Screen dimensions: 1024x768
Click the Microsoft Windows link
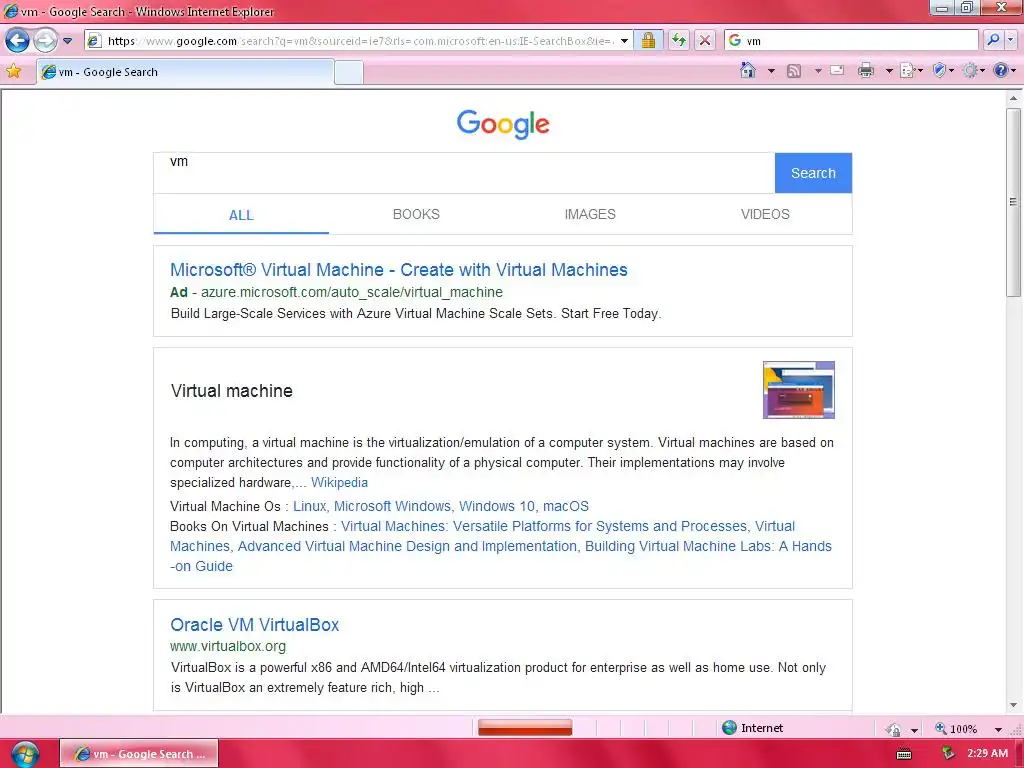coord(392,506)
